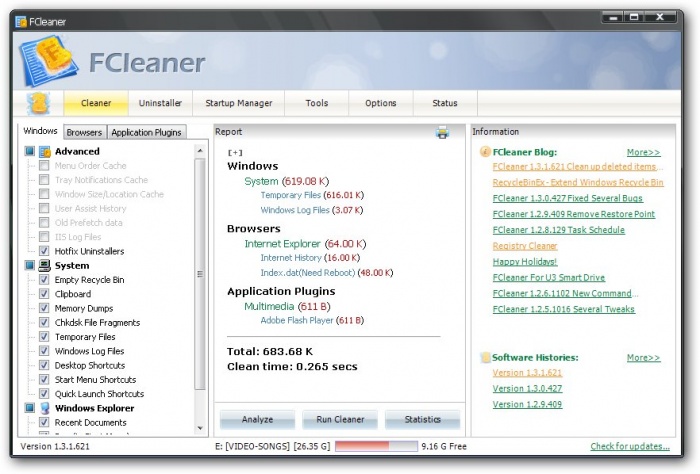This screenshot has width=700, height=474.
Task: Open the Startup Manager tab
Action: (x=238, y=103)
